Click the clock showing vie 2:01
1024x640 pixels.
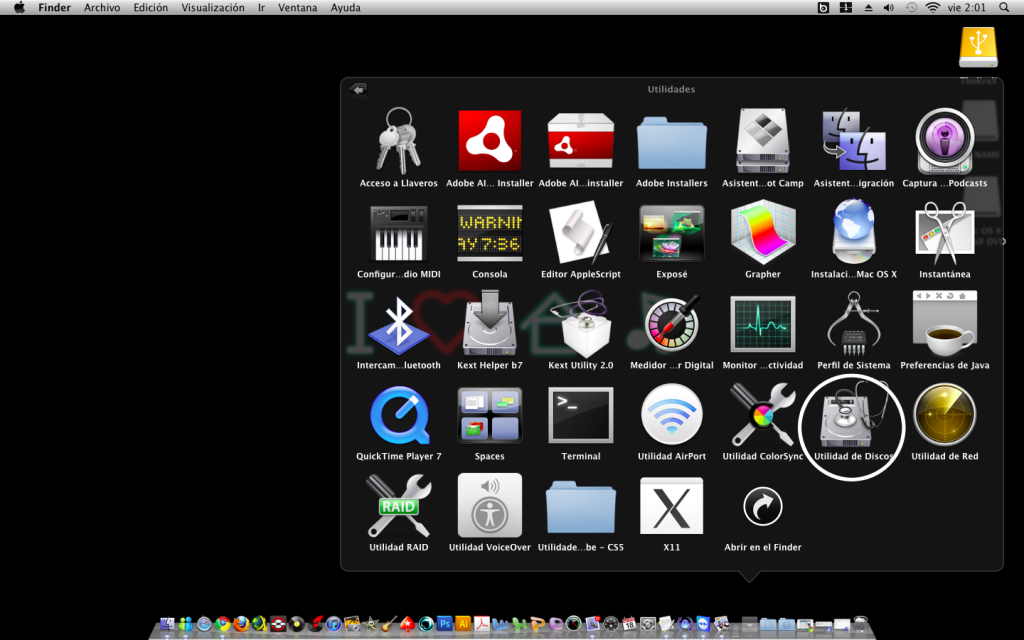(x=967, y=8)
